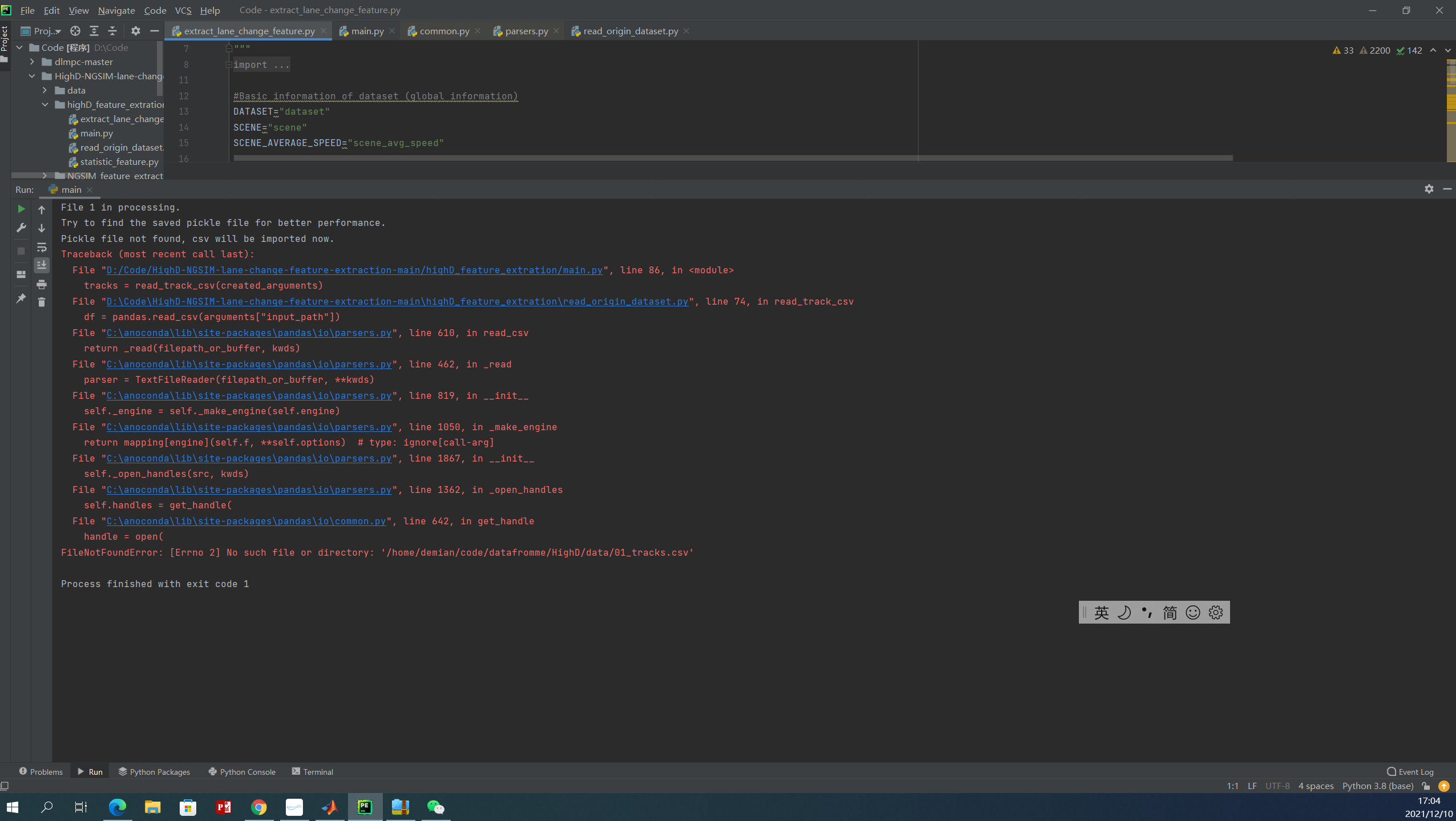Image resolution: width=1456 pixels, height=821 pixels.
Task: Clear console with trash icon
Action: pos(42,302)
